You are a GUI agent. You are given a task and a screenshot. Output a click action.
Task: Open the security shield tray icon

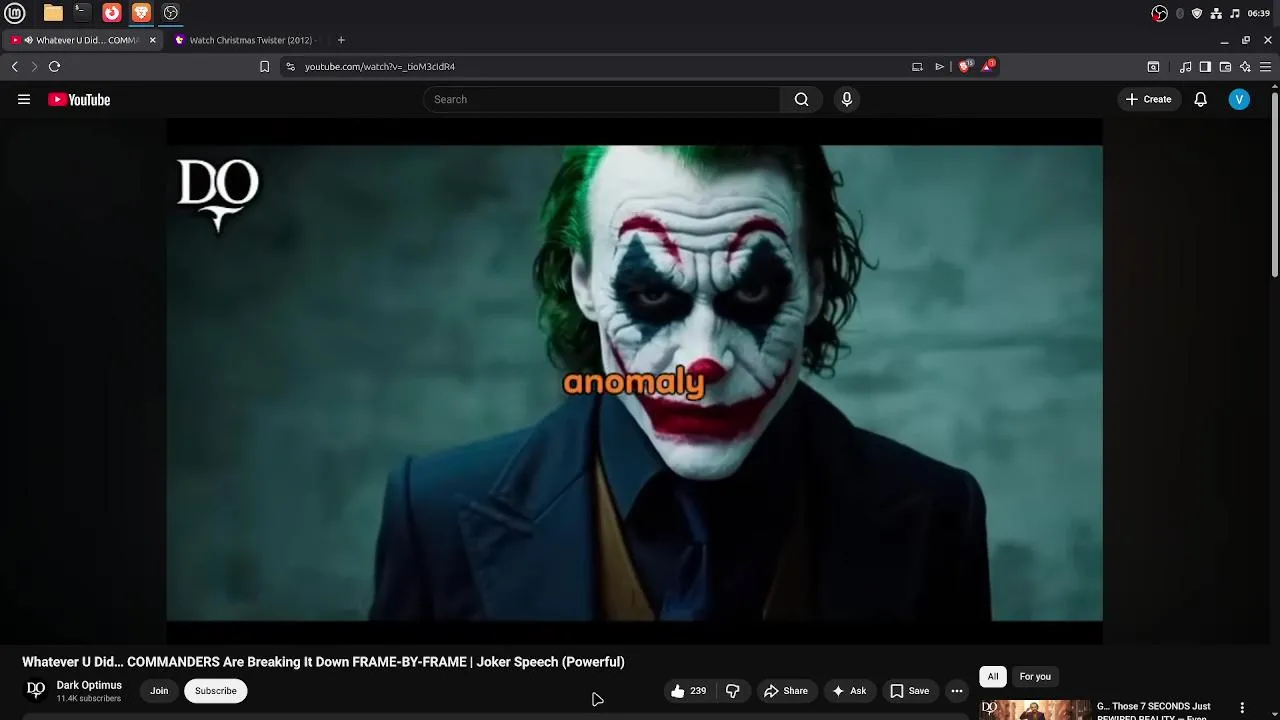(x=1197, y=13)
